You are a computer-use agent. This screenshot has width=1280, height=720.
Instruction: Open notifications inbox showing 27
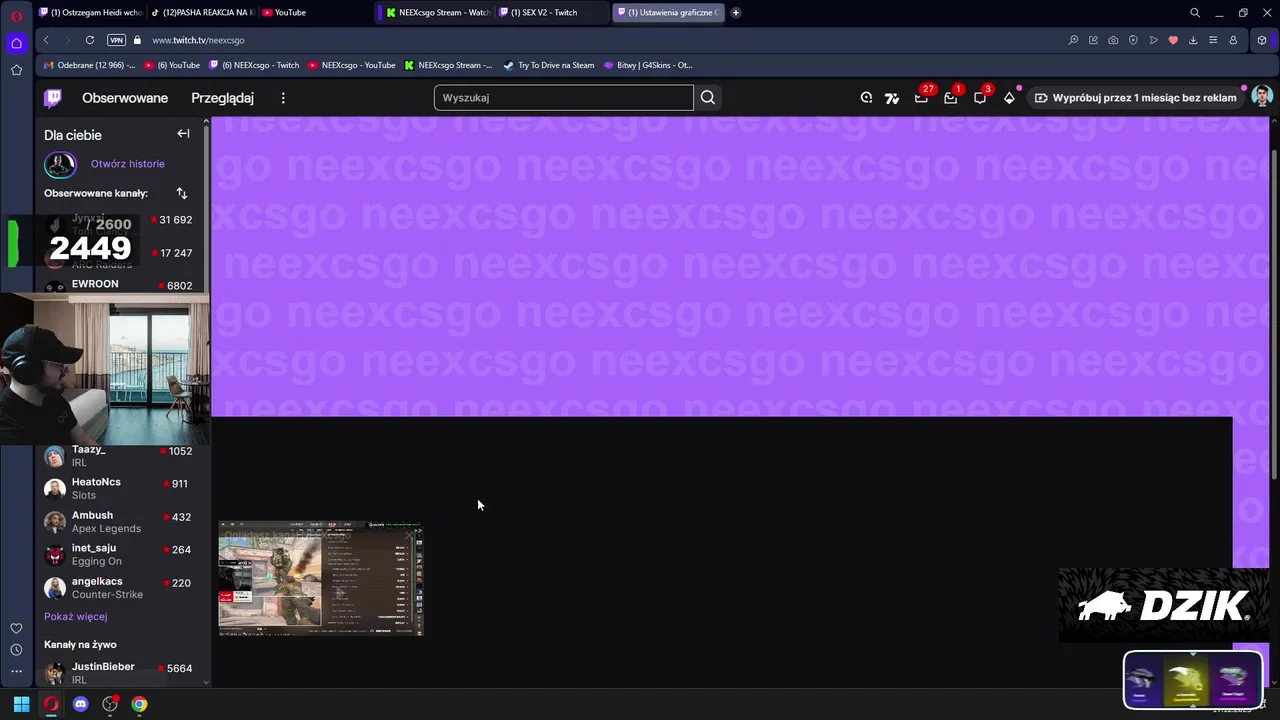[922, 97]
